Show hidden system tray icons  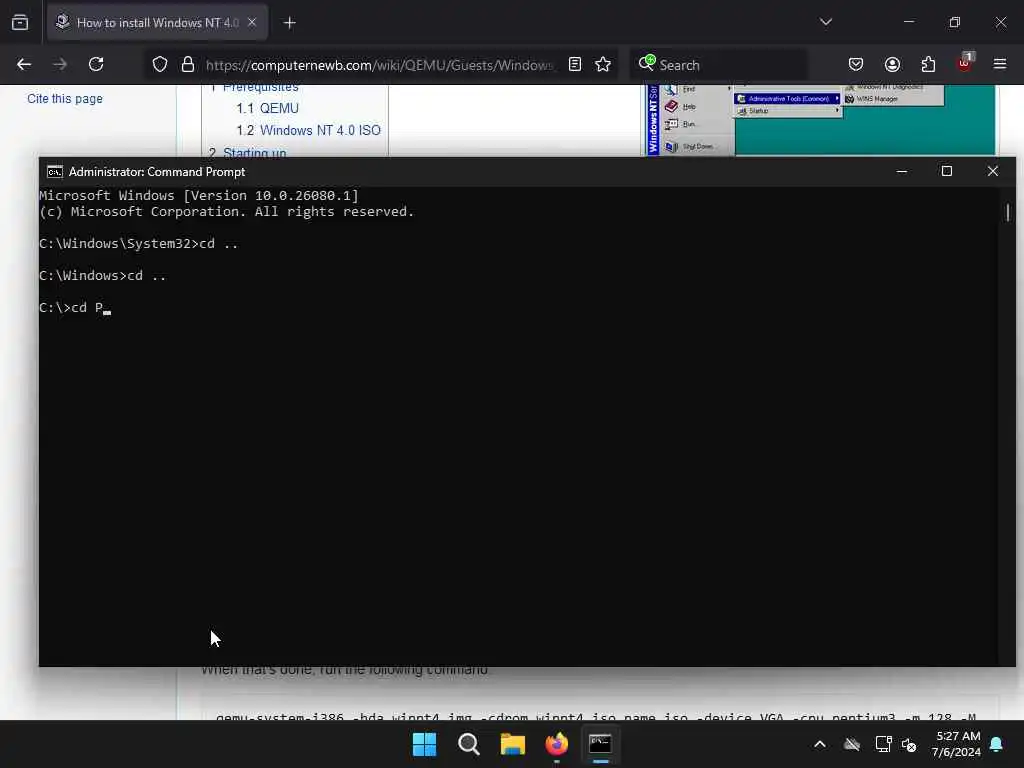click(820, 744)
